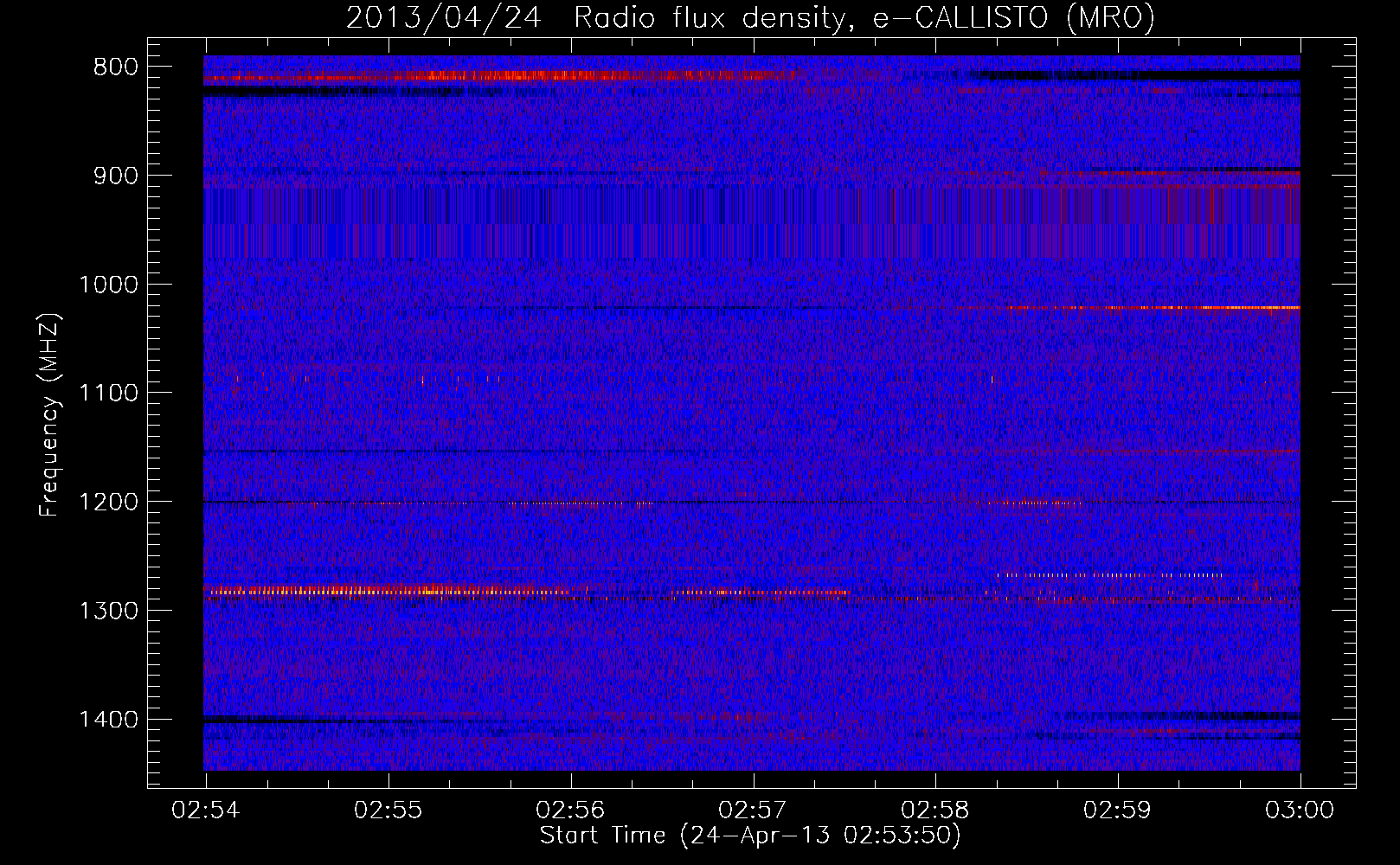Click the bright red emission band near 810 MHz
The image size is (1400, 865).
(498, 76)
